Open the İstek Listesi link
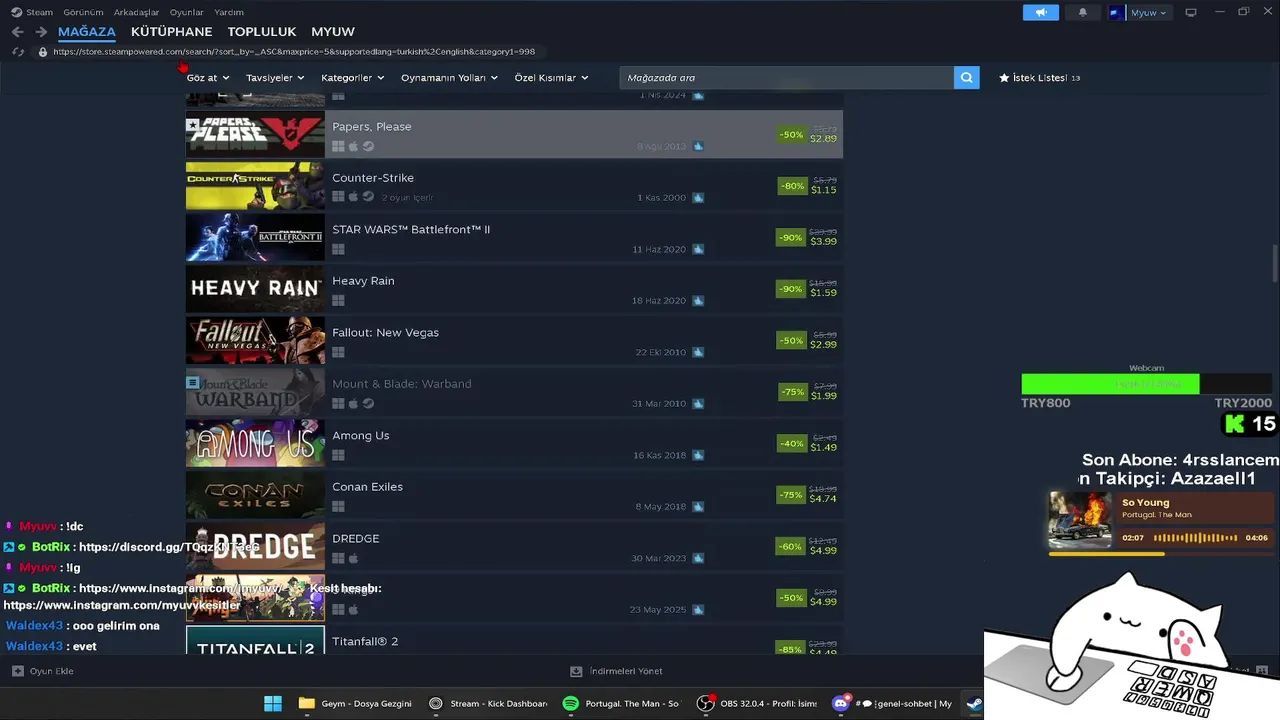 (x=1039, y=77)
